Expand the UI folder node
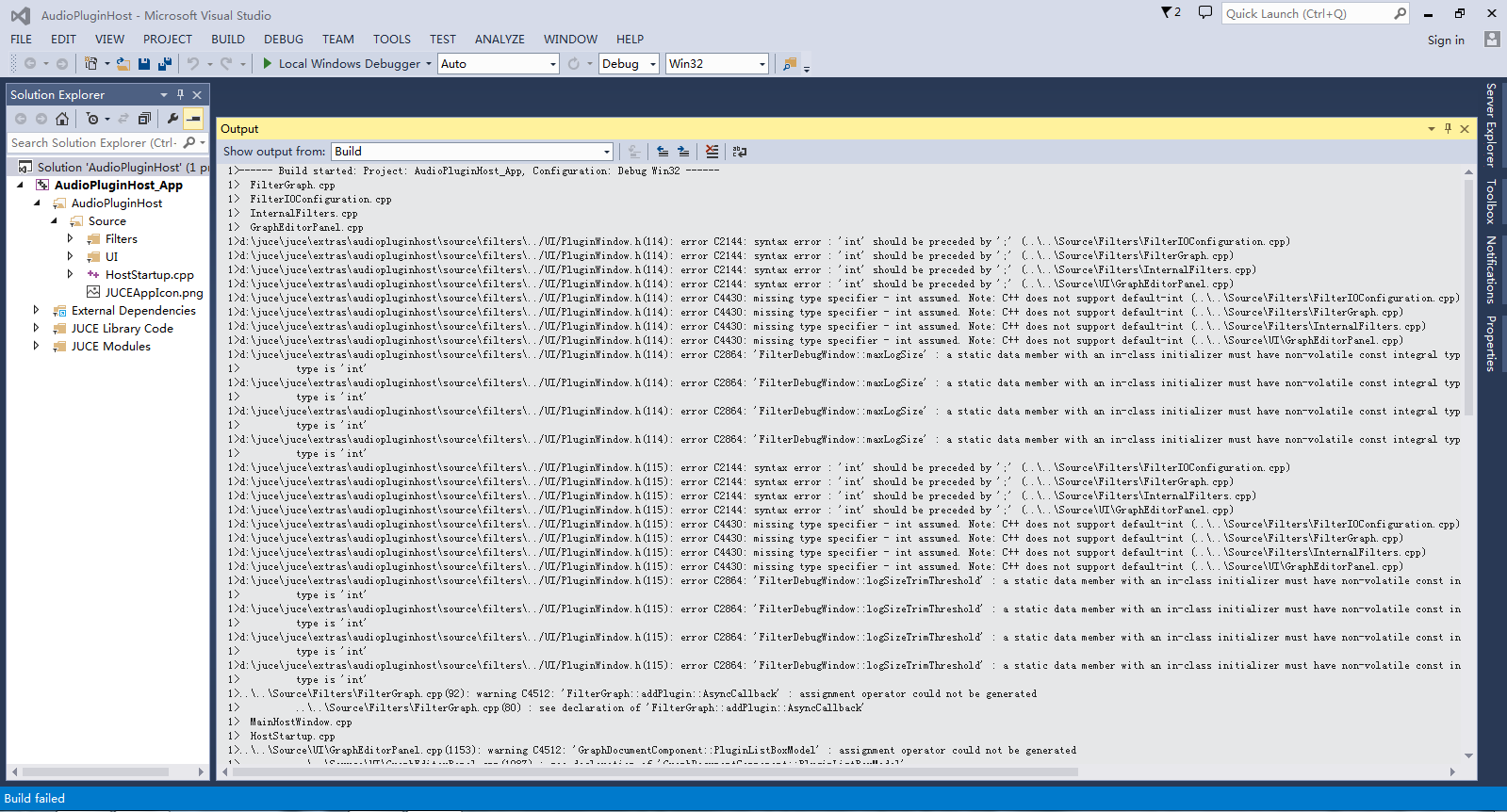The width and height of the screenshot is (1507, 812). click(x=70, y=256)
